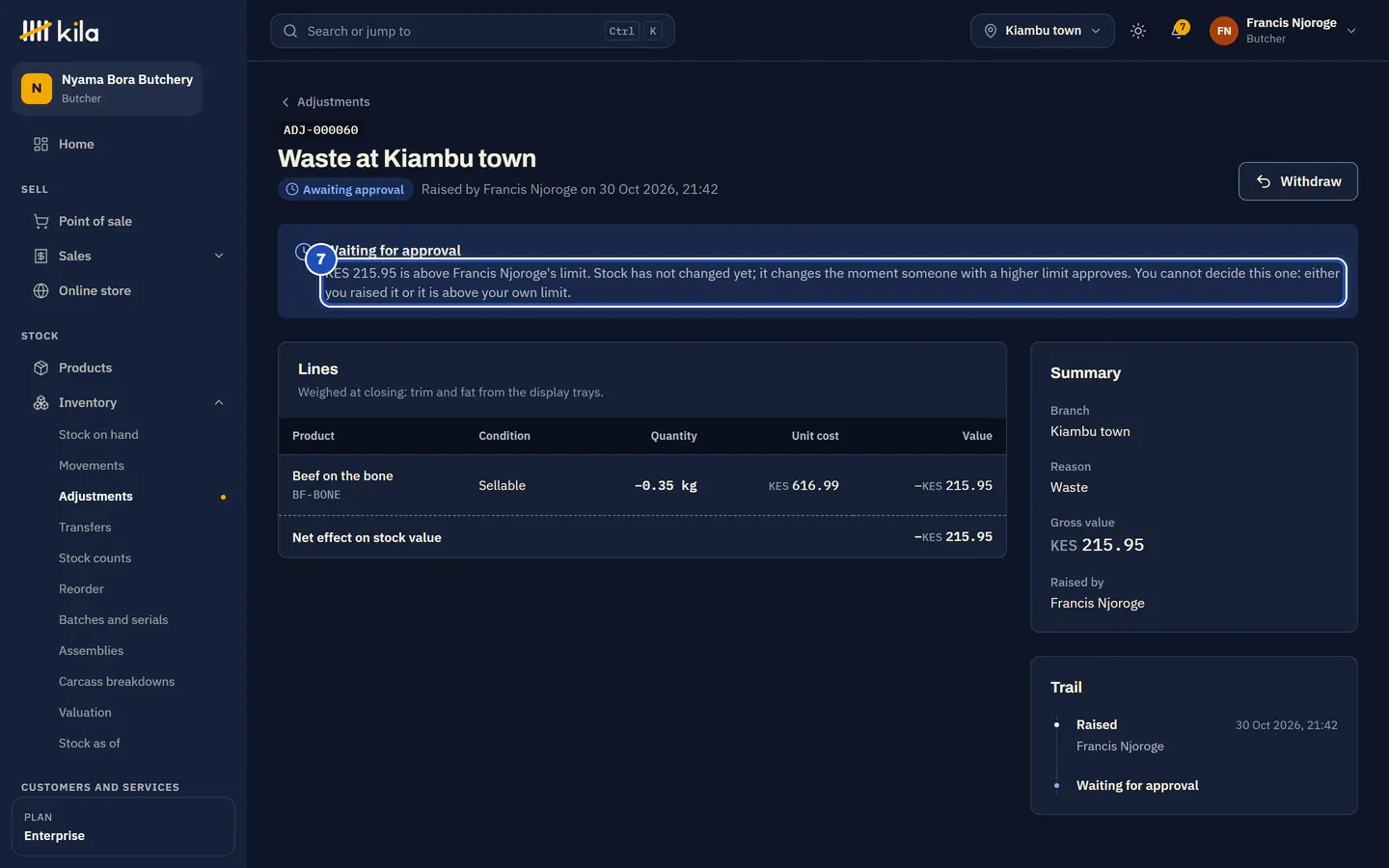Click the BF-BONE product code
Viewport: 1389px width, 868px height.
316,495
